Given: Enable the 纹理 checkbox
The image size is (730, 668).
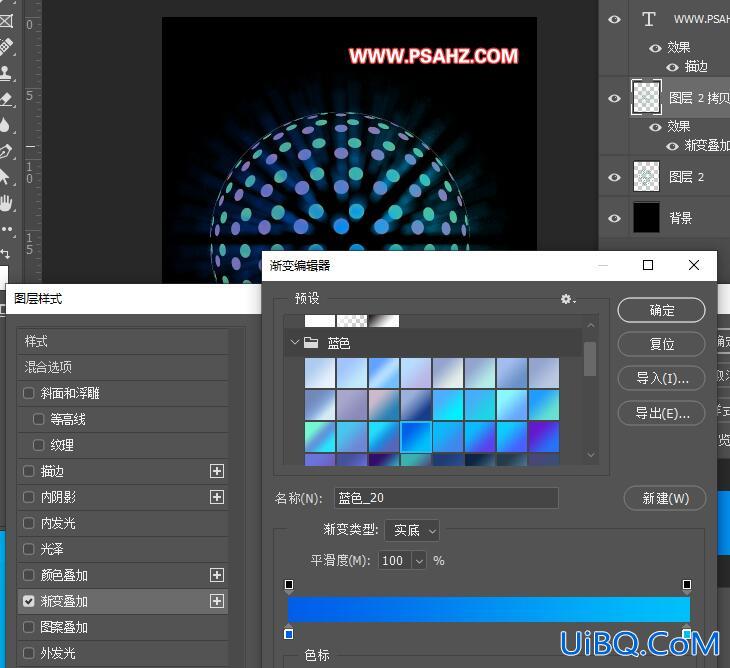Looking at the screenshot, I should click(39, 445).
